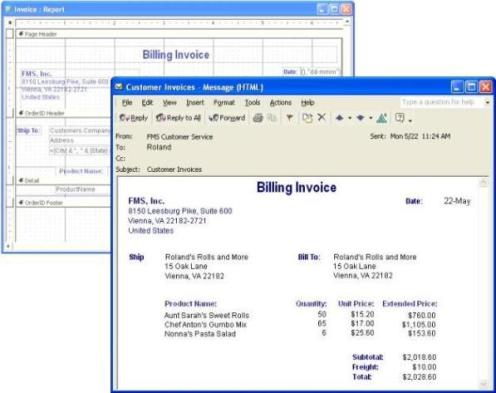Click the 'Ship To:' label in report design

click(28, 131)
